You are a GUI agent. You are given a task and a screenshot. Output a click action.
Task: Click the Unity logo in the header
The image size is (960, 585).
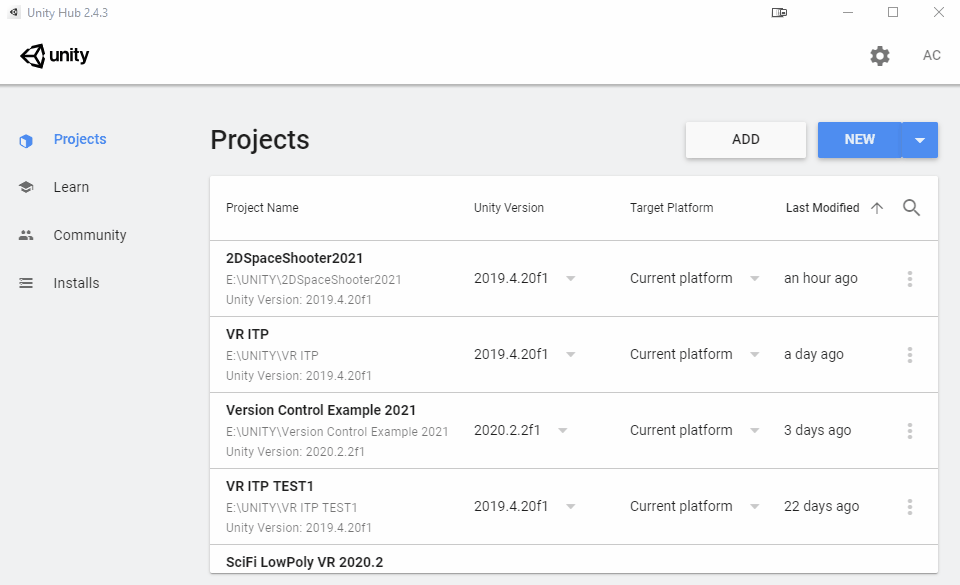pyautogui.click(x=55, y=56)
